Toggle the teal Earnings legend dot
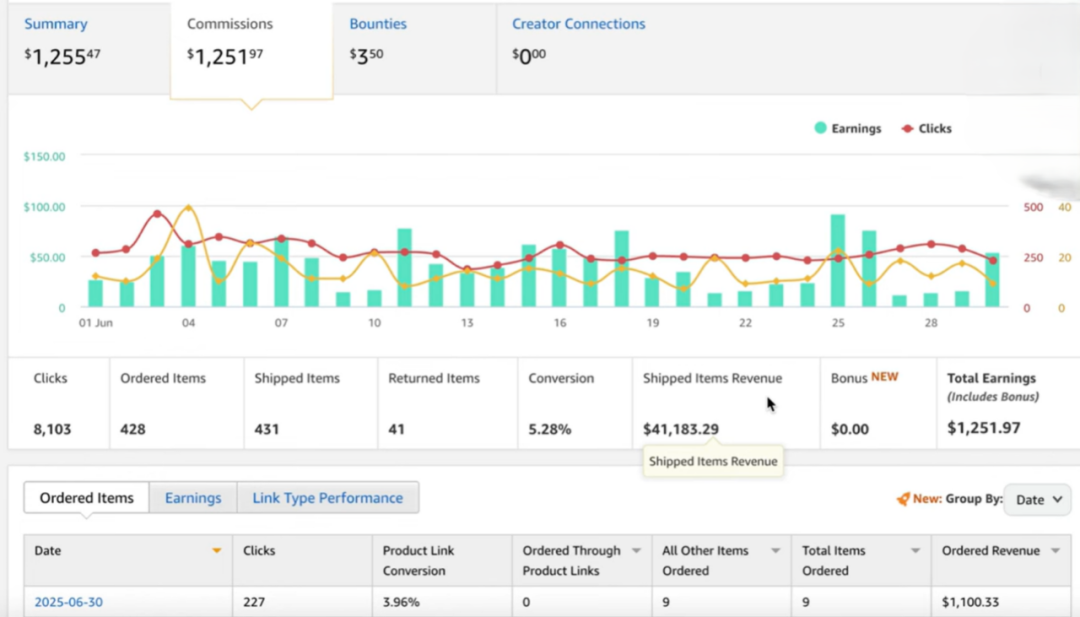The image size is (1080, 617). [820, 129]
